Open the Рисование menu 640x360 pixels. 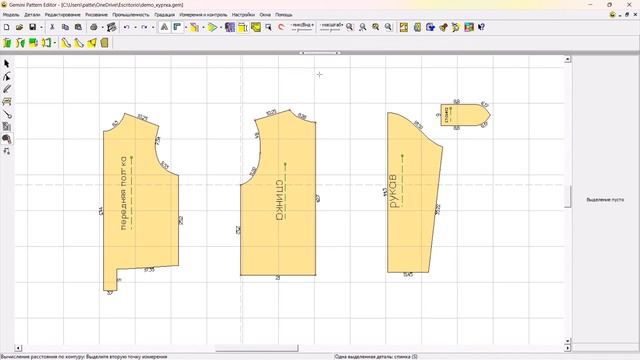coord(96,15)
